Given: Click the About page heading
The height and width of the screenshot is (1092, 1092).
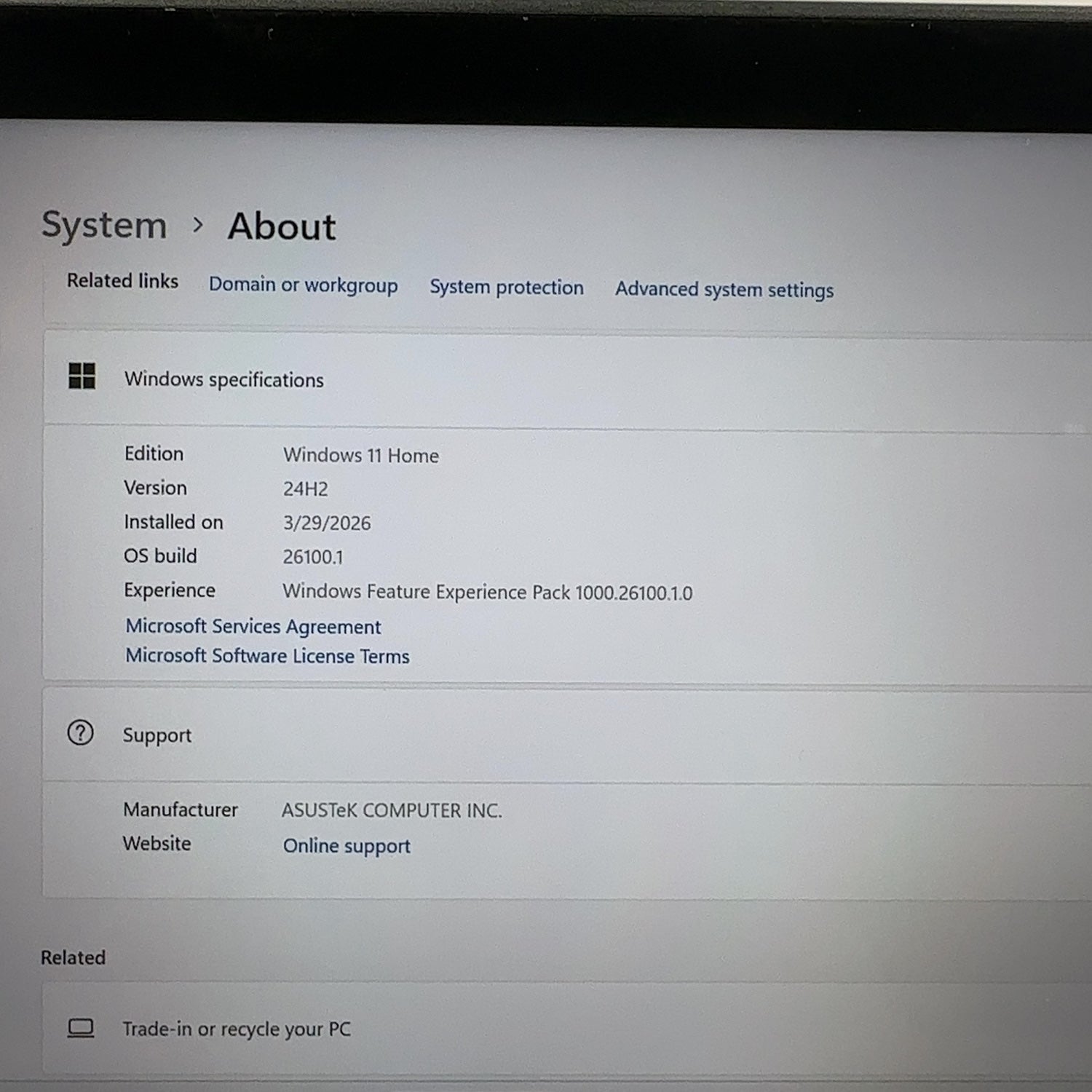Looking at the screenshot, I should [x=282, y=226].
